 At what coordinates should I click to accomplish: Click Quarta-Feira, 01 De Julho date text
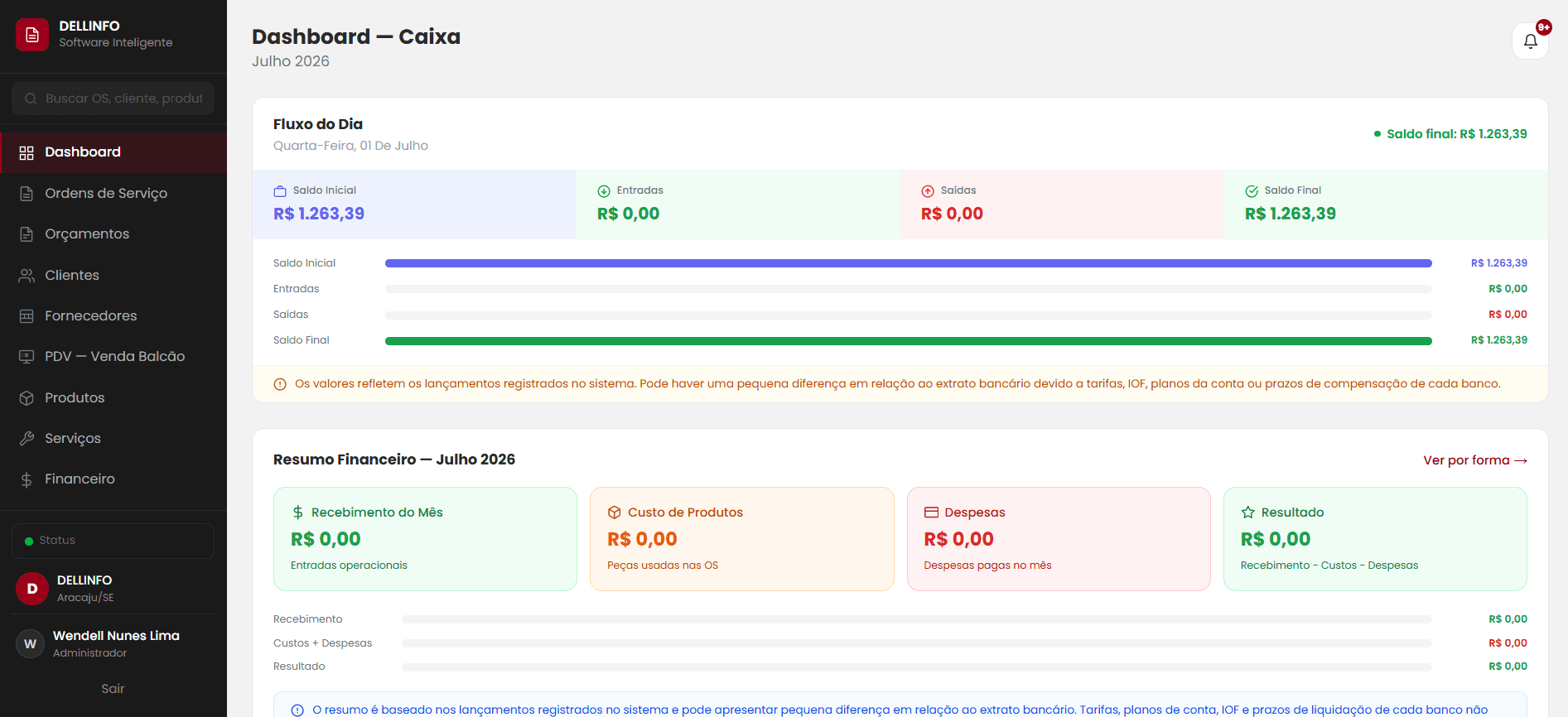point(350,146)
